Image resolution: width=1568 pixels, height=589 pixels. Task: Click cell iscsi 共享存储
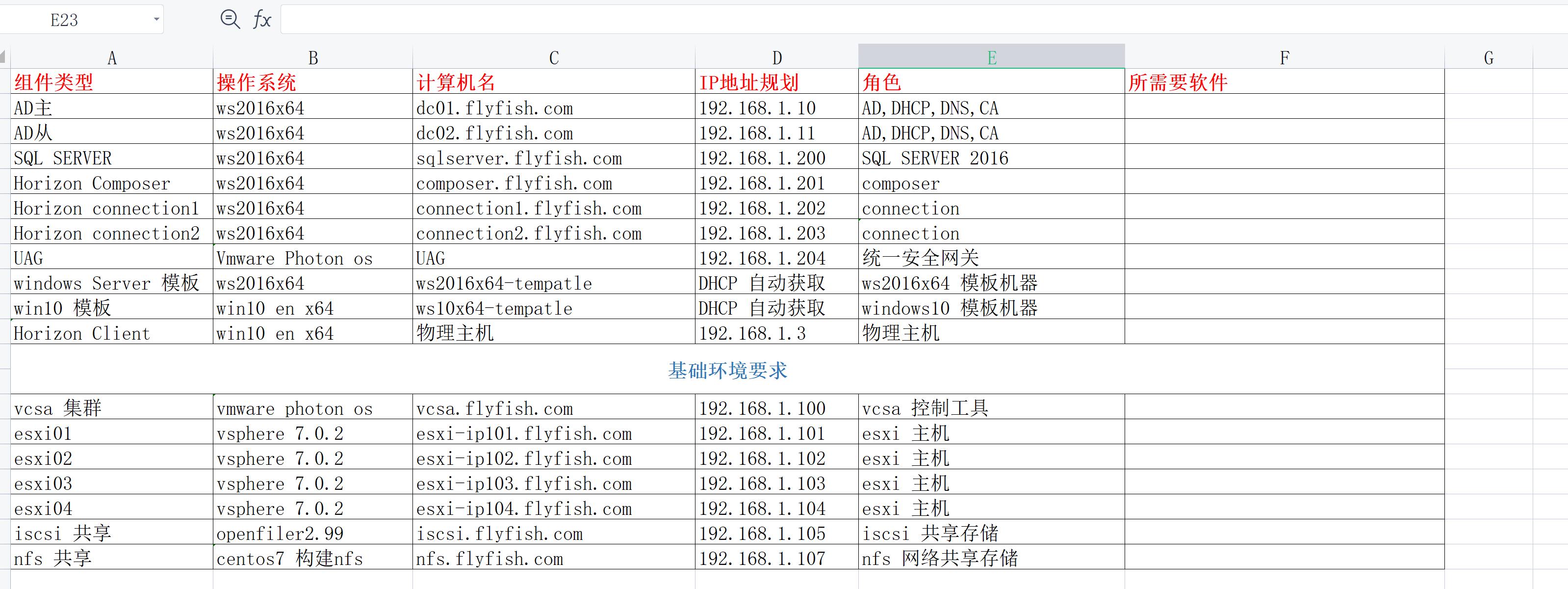click(992, 532)
